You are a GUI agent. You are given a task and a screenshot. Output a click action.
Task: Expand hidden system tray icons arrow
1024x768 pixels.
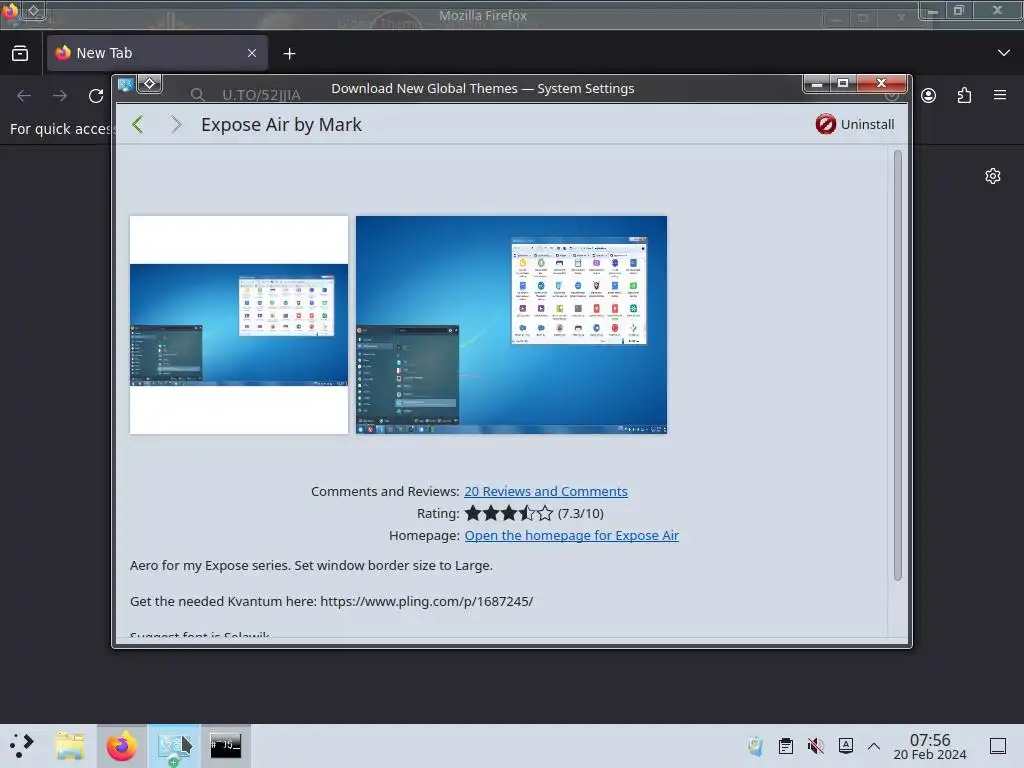(x=874, y=746)
